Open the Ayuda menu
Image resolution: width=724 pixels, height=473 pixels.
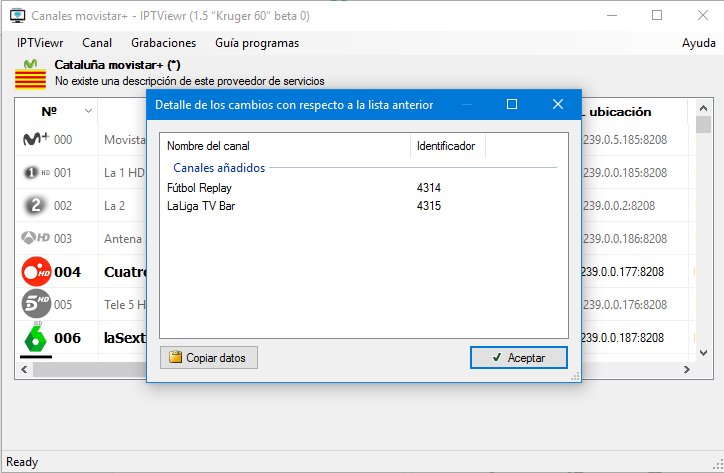699,43
